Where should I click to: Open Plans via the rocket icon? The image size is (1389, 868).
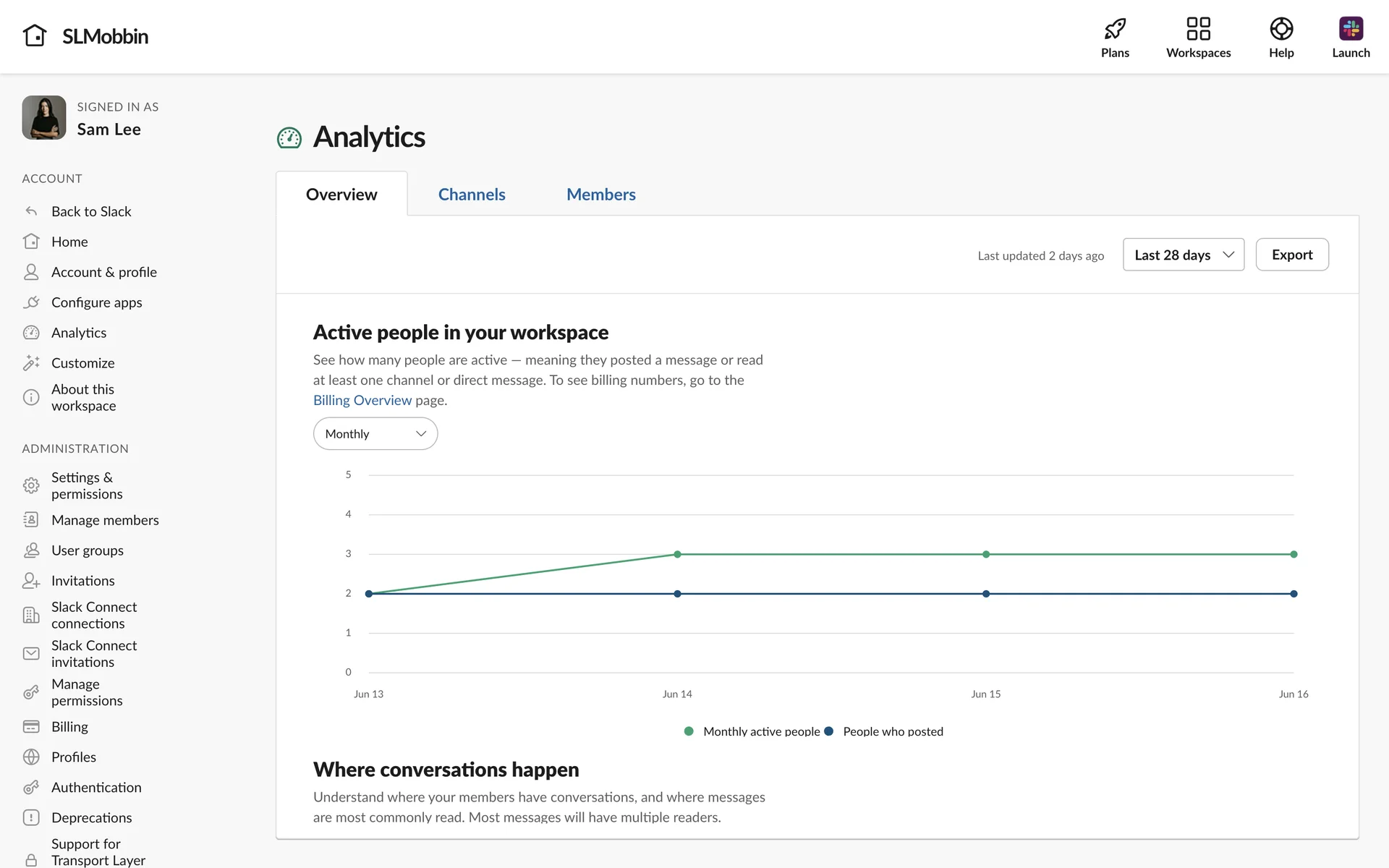pos(1115,29)
